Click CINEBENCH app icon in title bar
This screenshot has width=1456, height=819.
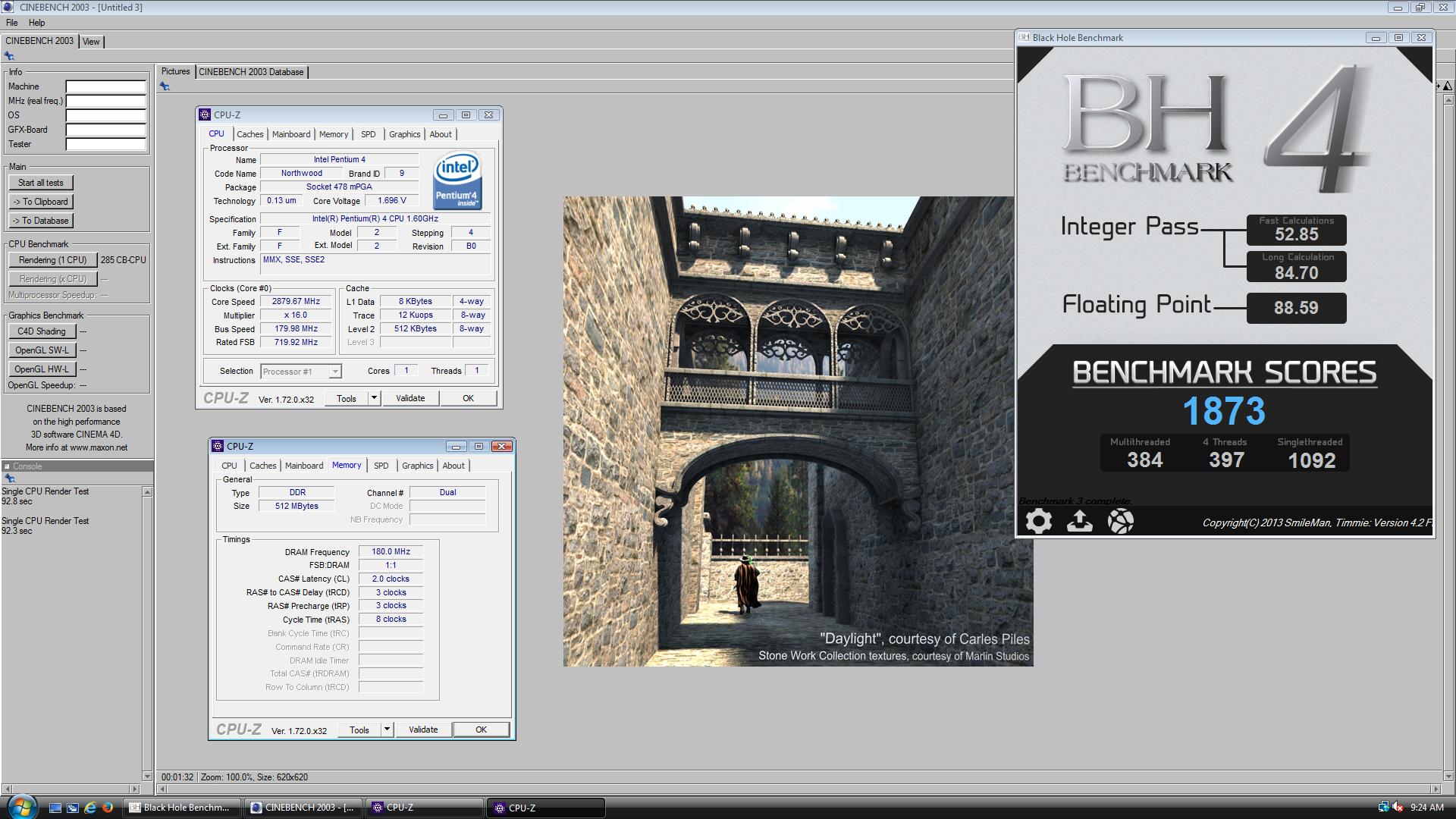(8, 7)
